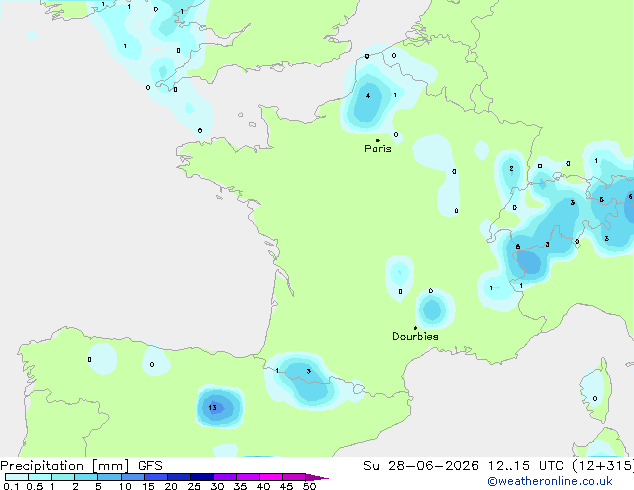
Task: Click the purple arrow beyond 50 on the legend
Action: tap(317, 477)
